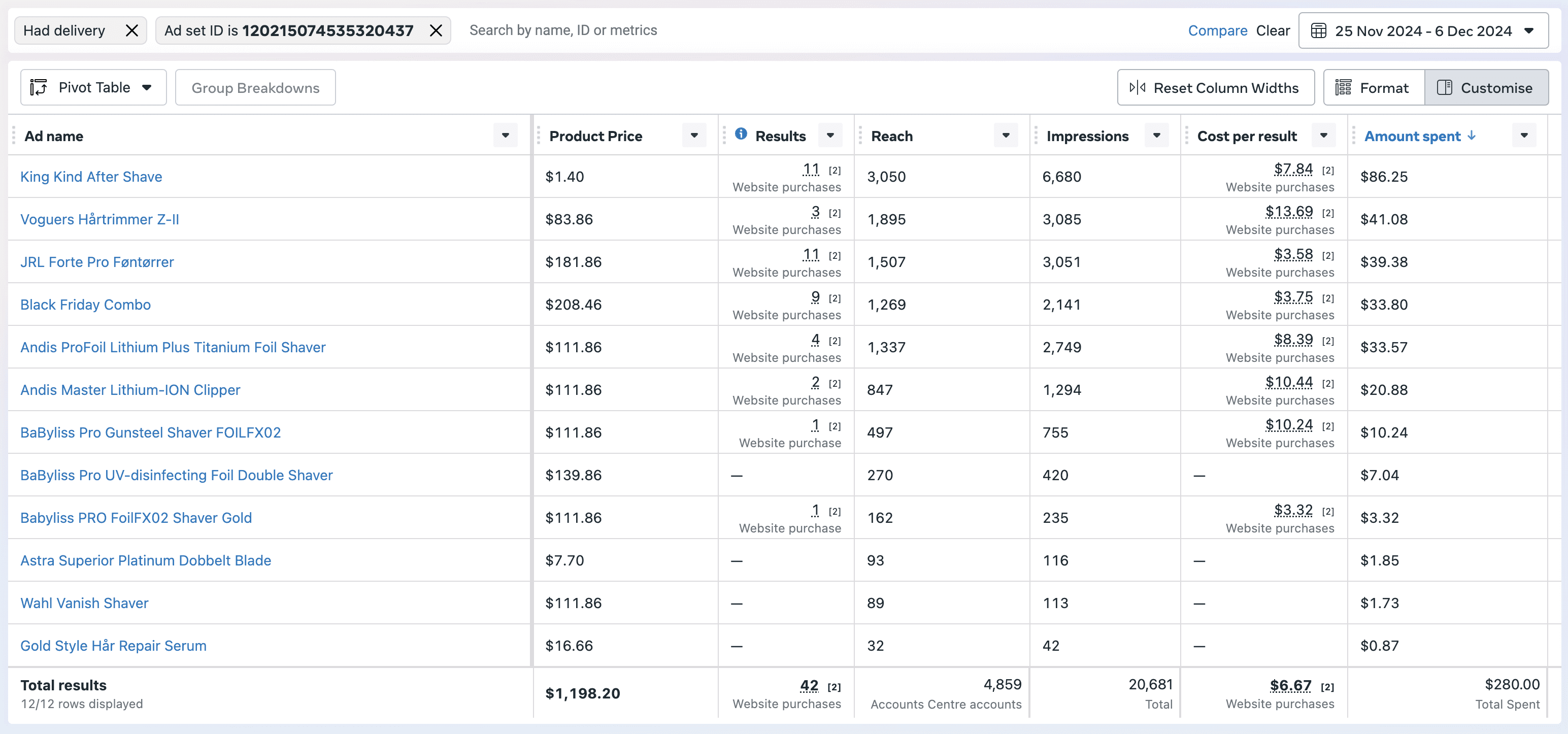
Task: Open the Reach column dropdown arrow
Action: [x=1006, y=135]
